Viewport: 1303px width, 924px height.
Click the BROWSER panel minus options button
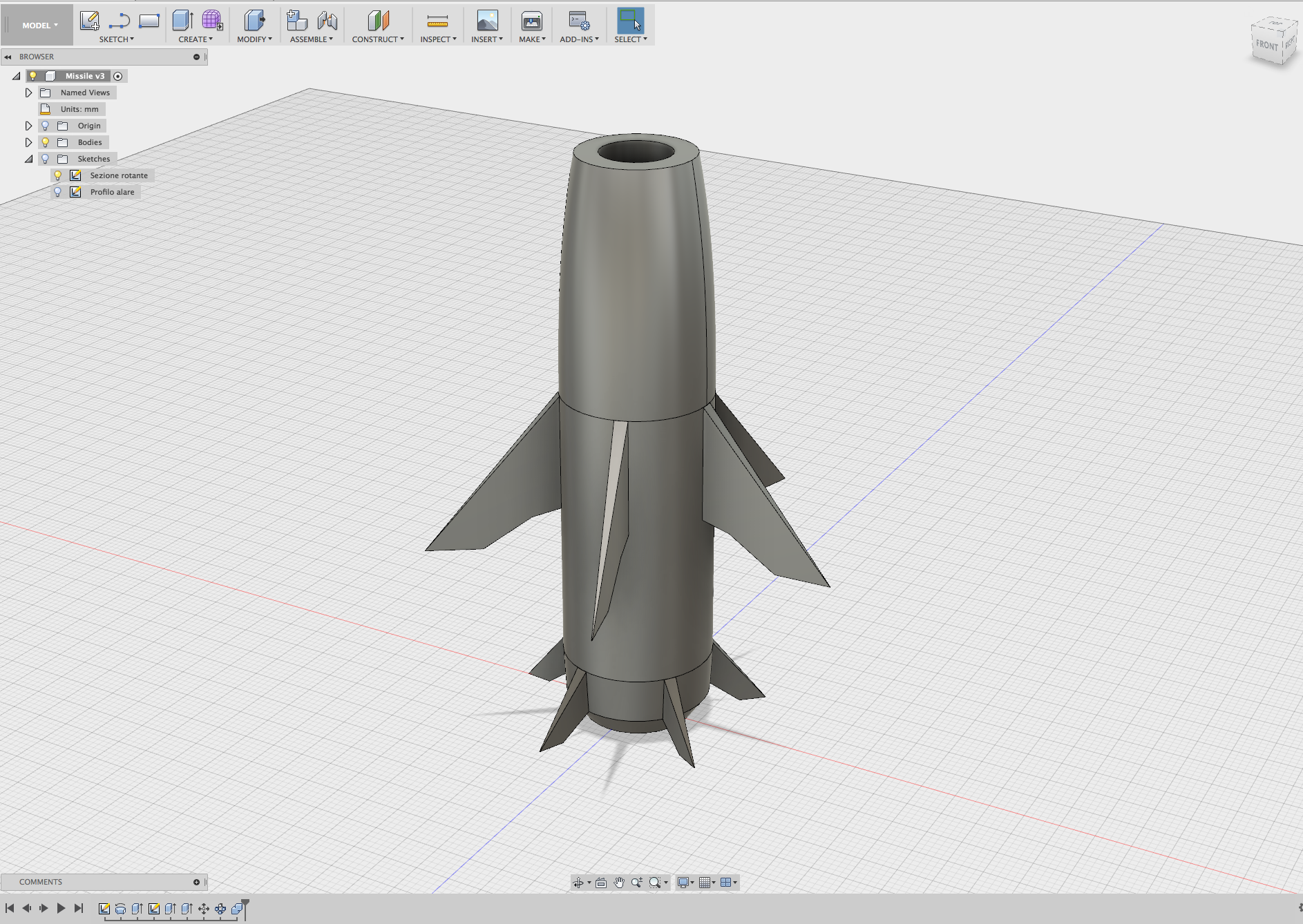[196, 57]
